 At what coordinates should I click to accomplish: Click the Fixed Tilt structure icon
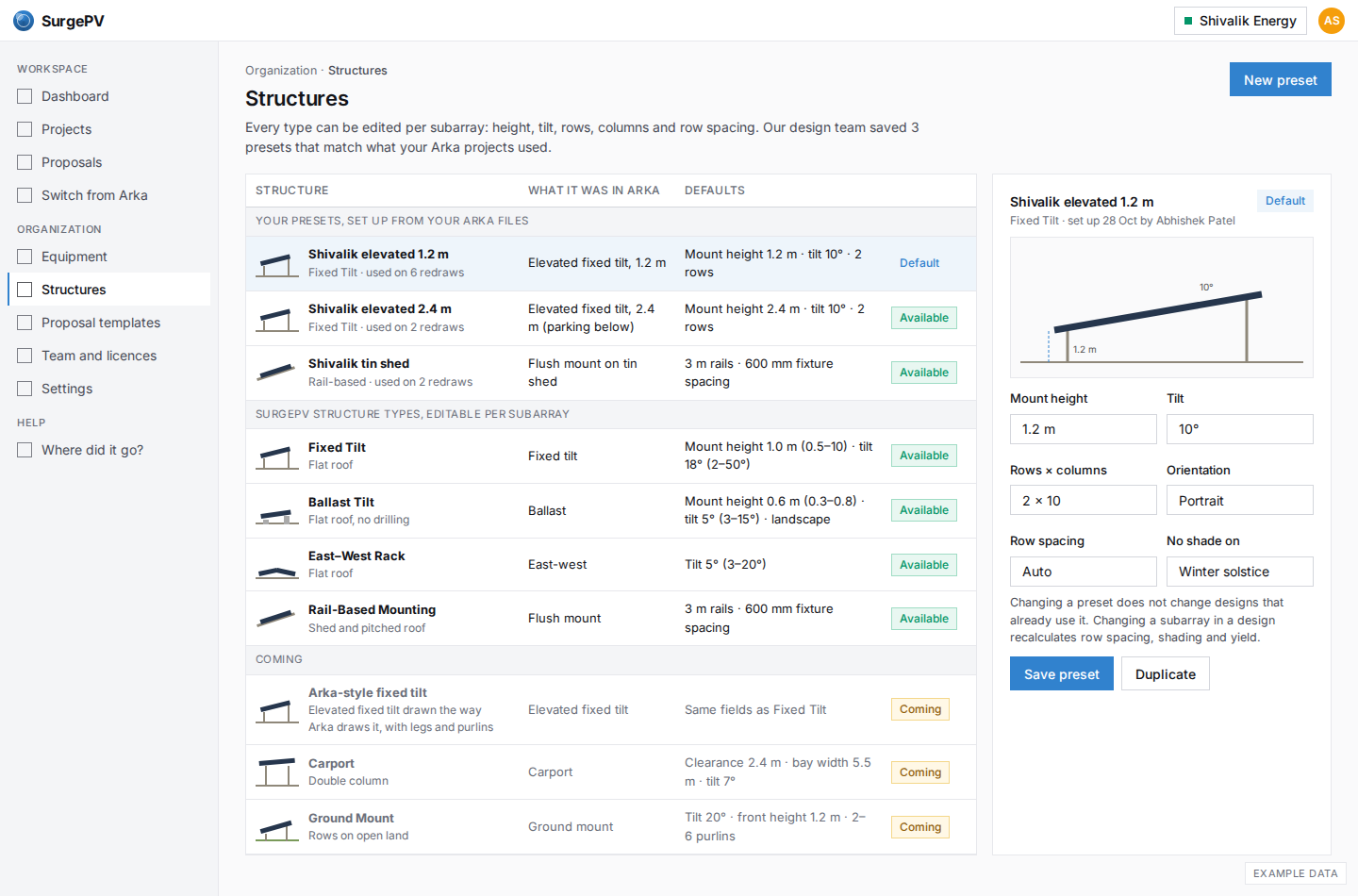(277, 456)
